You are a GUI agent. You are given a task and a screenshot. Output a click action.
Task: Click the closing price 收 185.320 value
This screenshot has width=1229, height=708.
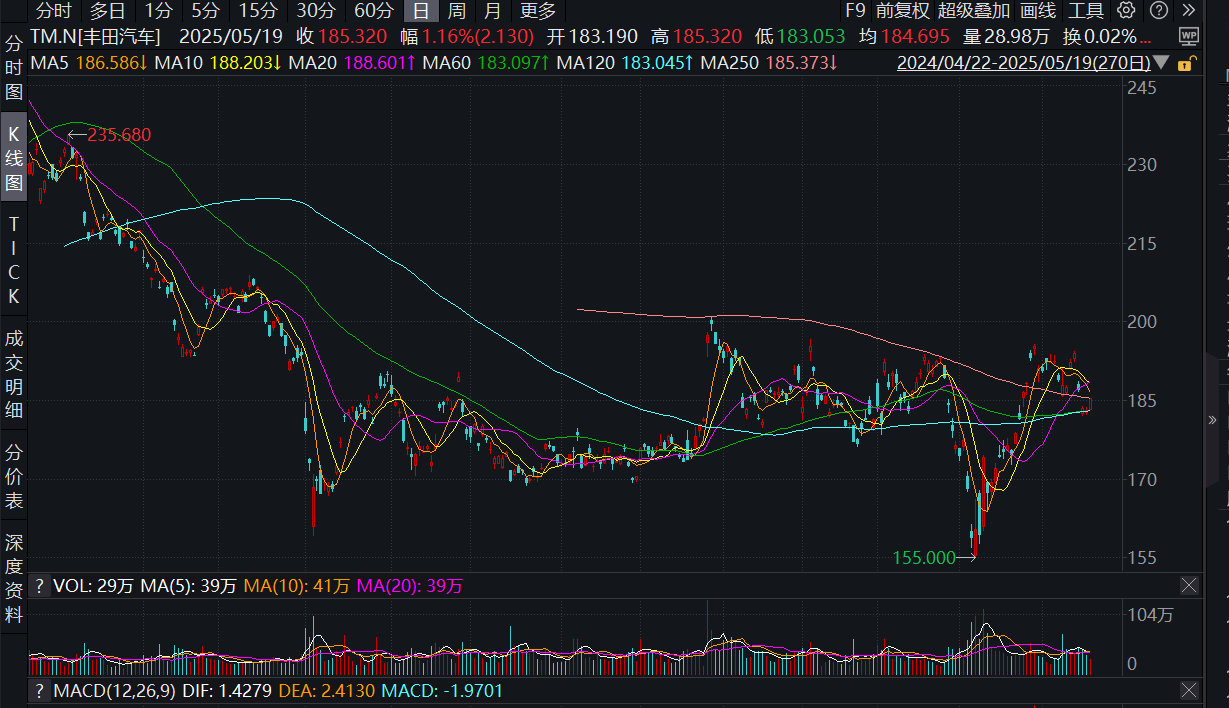click(344, 37)
